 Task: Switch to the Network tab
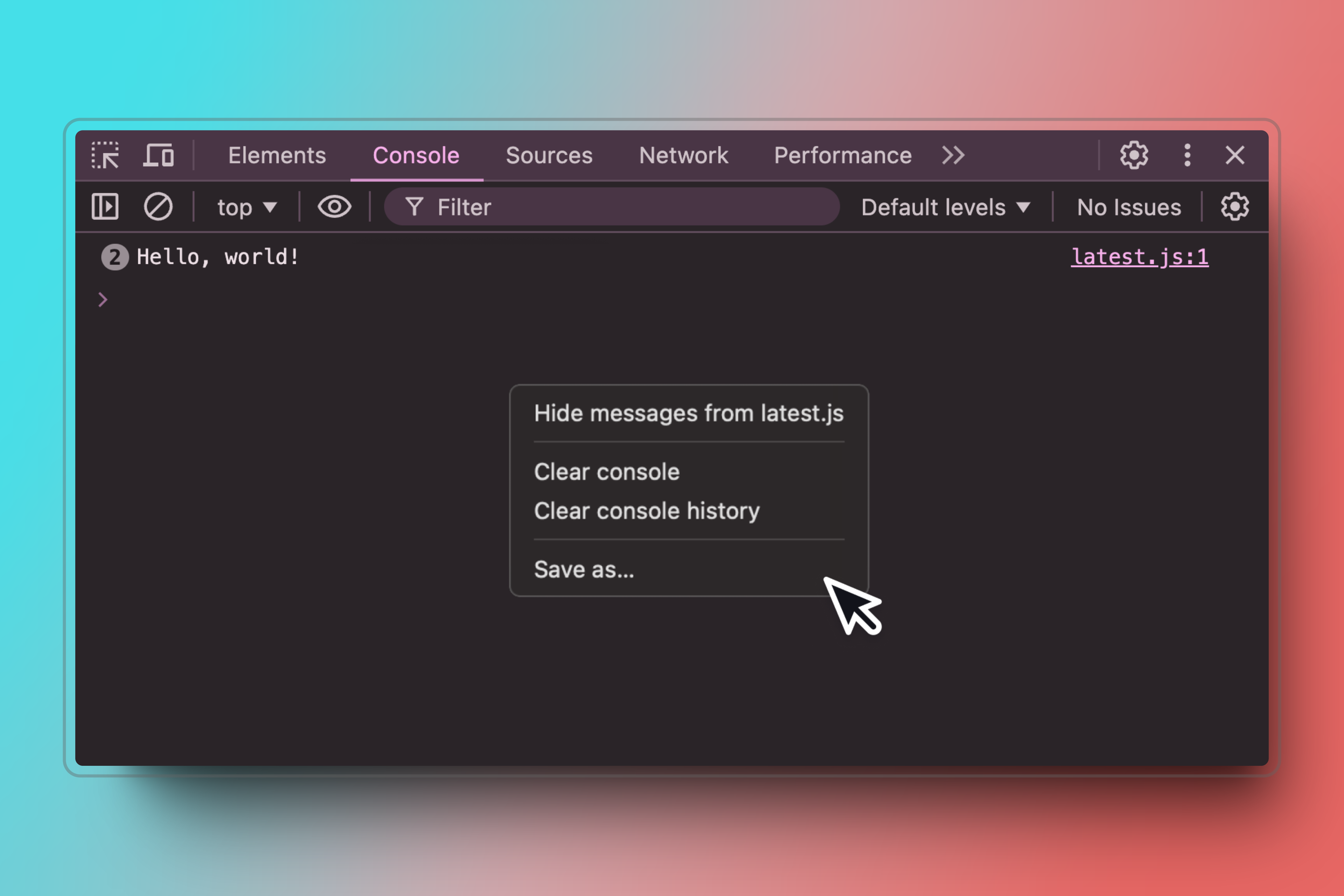(x=684, y=155)
